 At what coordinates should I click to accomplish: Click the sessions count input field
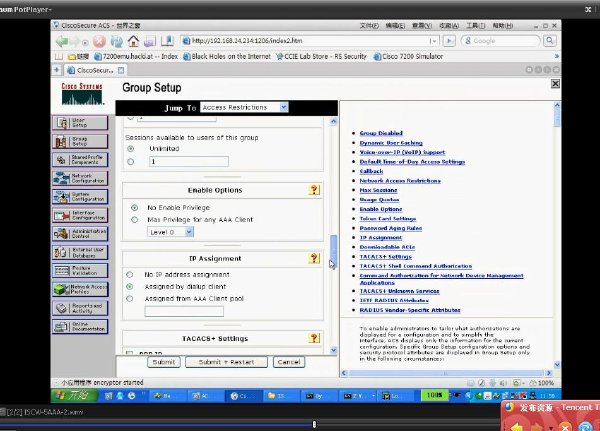pyautogui.click(x=189, y=162)
